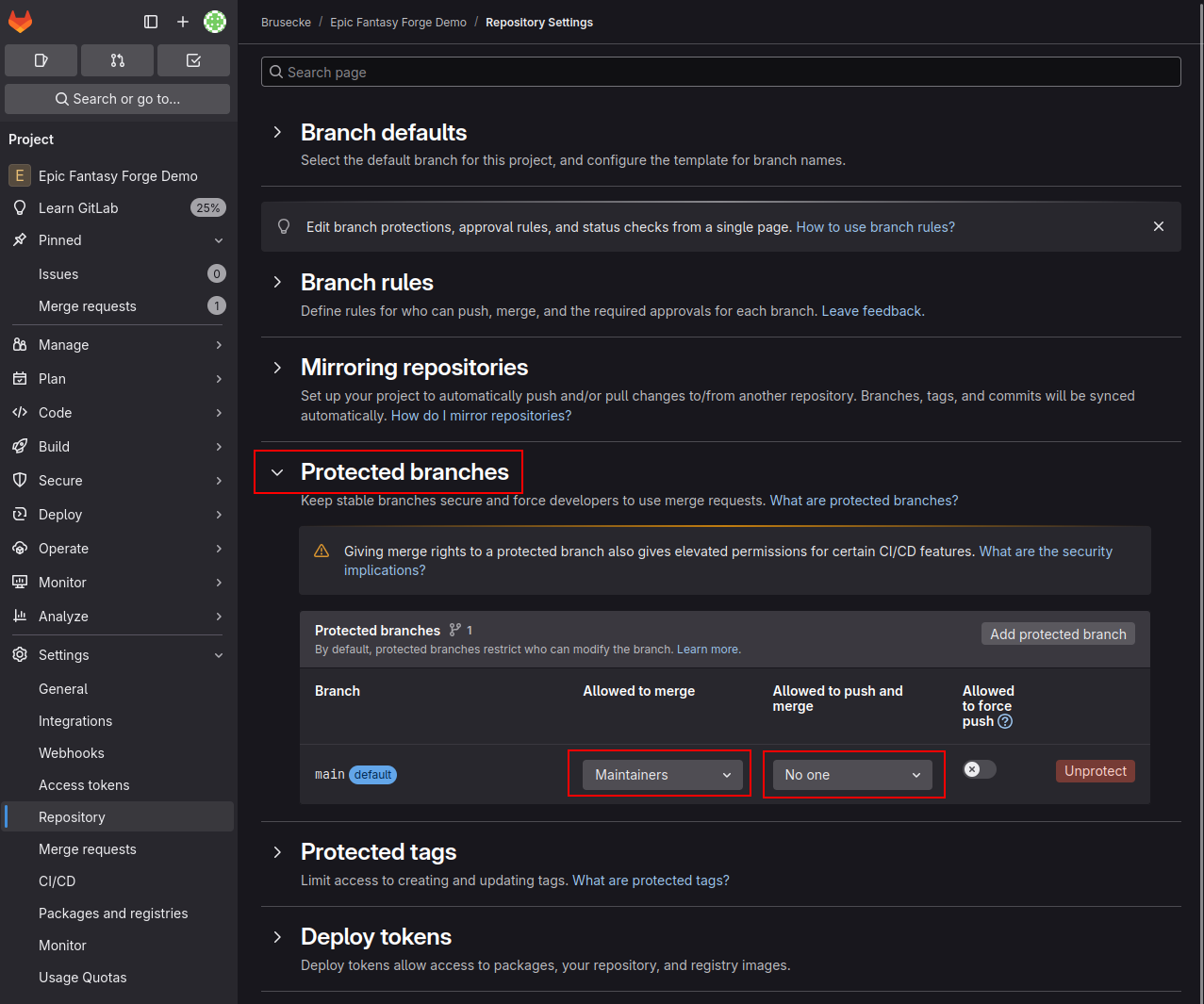
Task: Collapse the Pinned sidebar group
Action: (x=219, y=240)
